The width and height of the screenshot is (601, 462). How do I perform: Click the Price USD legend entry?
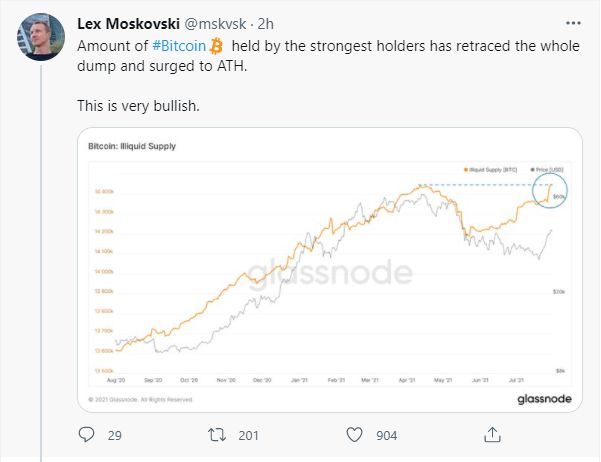pos(547,170)
